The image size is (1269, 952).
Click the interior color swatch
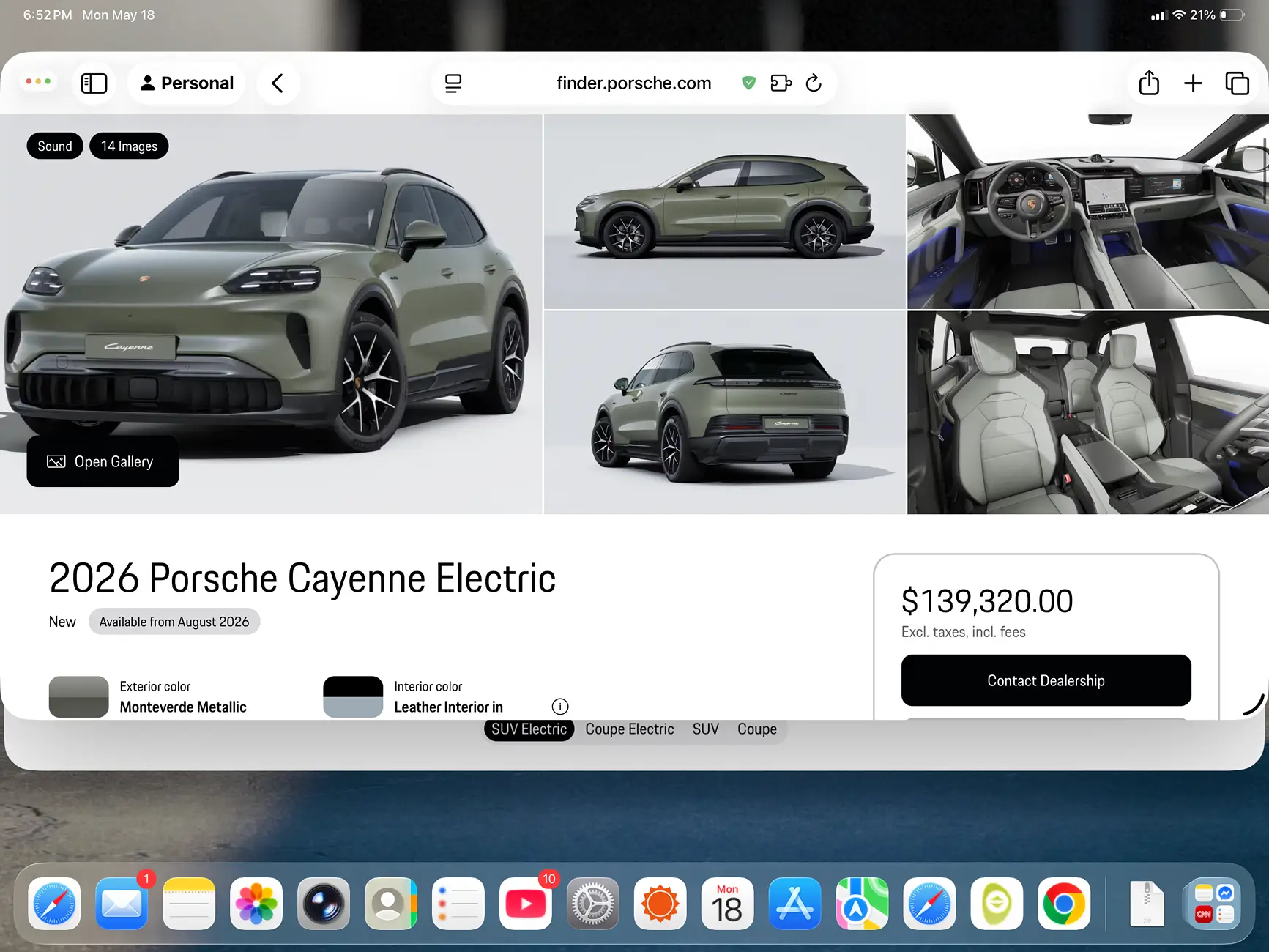click(353, 696)
